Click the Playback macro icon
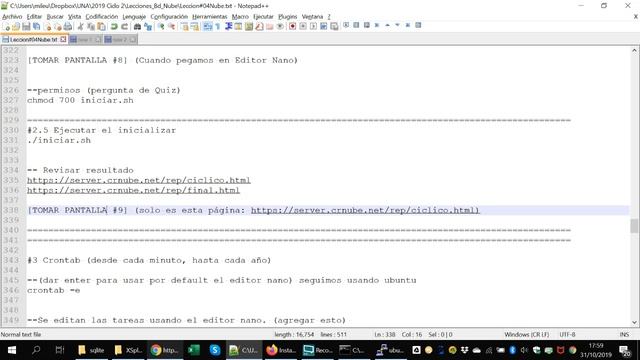 click(x=313, y=27)
